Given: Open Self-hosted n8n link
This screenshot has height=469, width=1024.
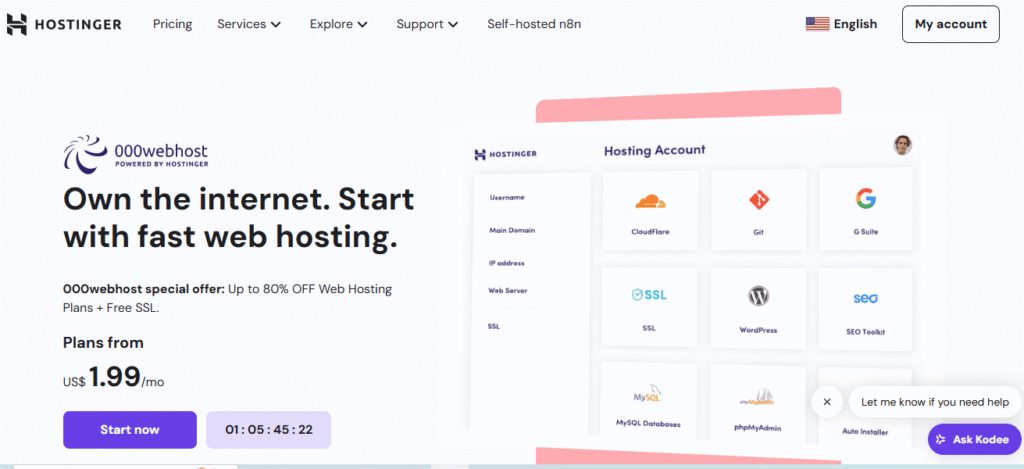Looking at the screenshot, I should coord(534,24).
